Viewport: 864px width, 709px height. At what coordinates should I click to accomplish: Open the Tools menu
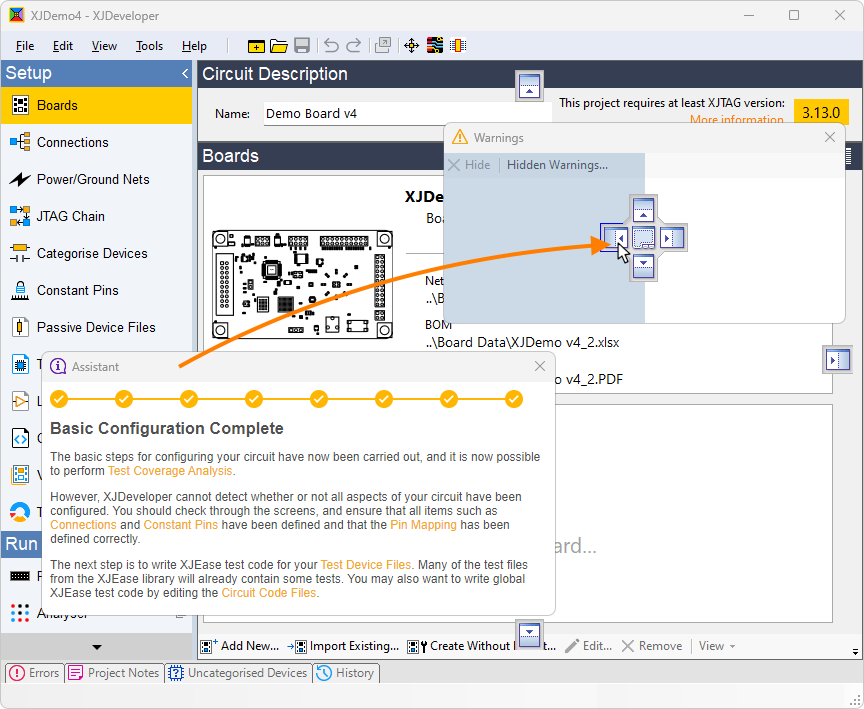(x=149, y=46)
